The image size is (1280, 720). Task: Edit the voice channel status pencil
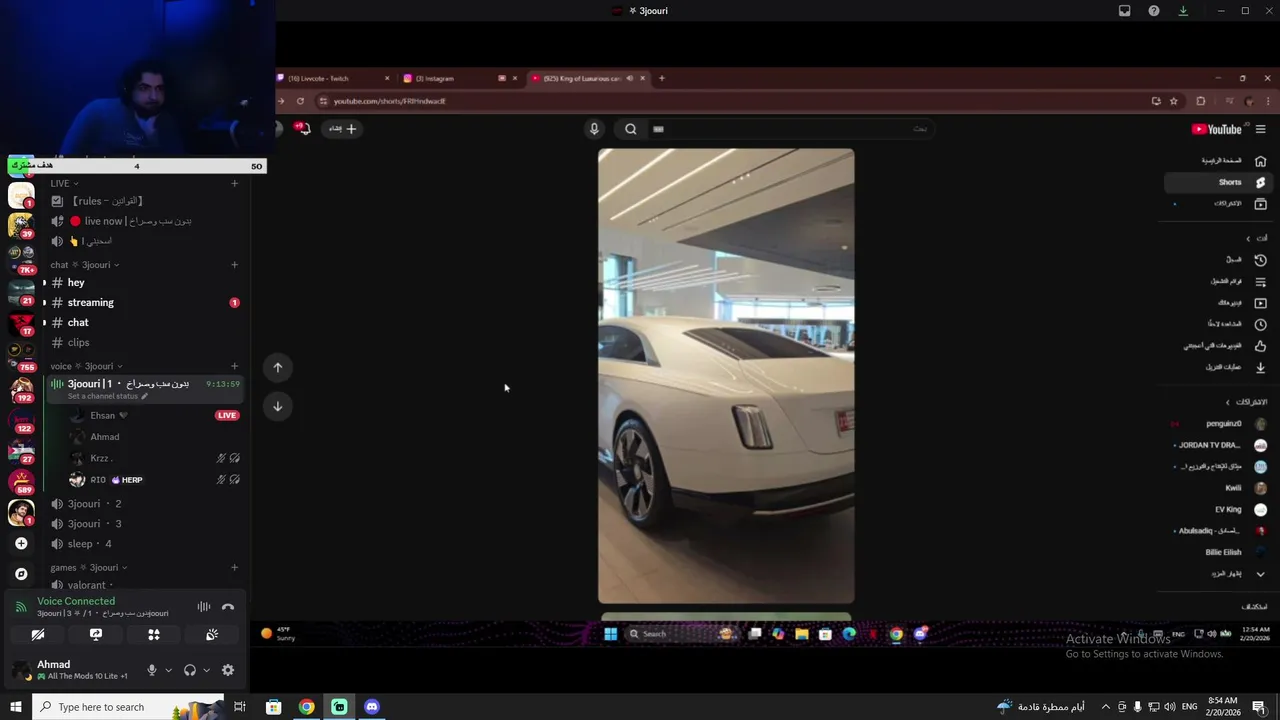(144, 396)
